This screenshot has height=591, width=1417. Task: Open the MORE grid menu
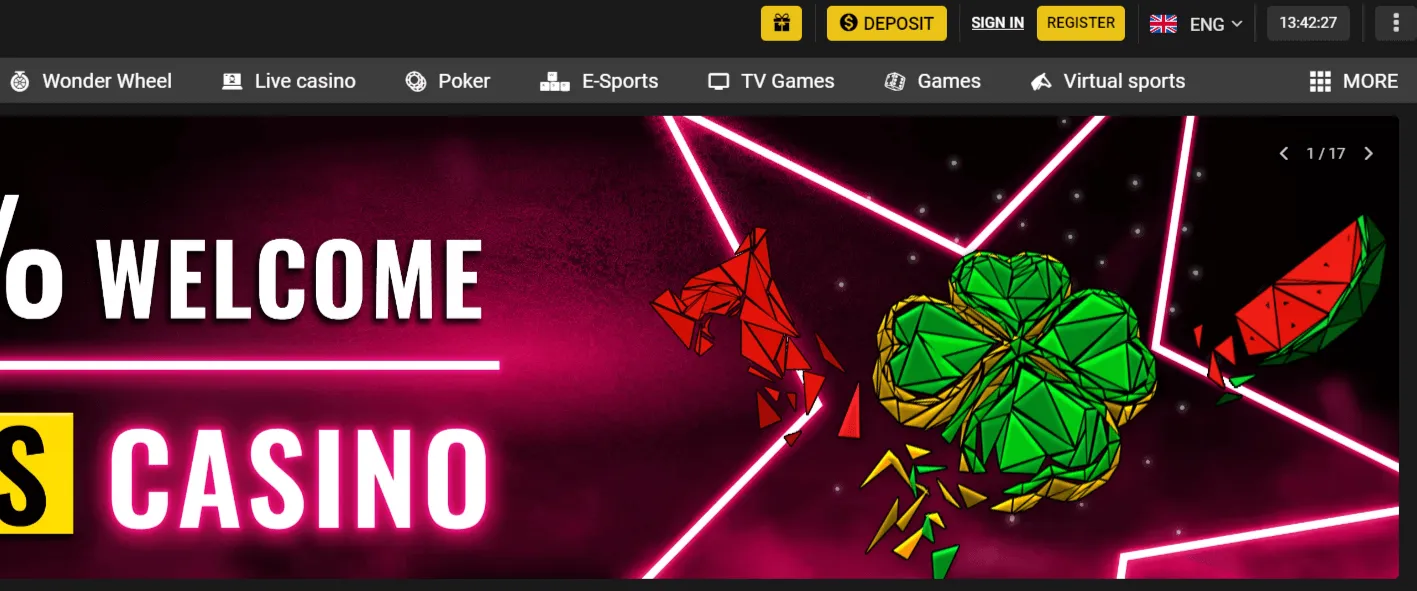tap(1353, 82)
